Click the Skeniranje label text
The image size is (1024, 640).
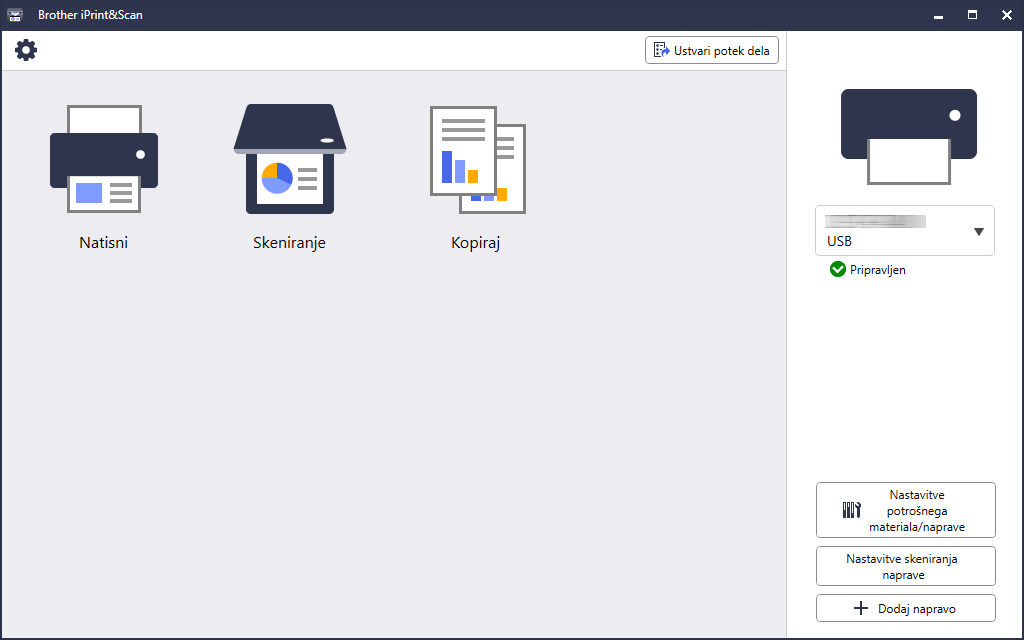tap(289, 243)
